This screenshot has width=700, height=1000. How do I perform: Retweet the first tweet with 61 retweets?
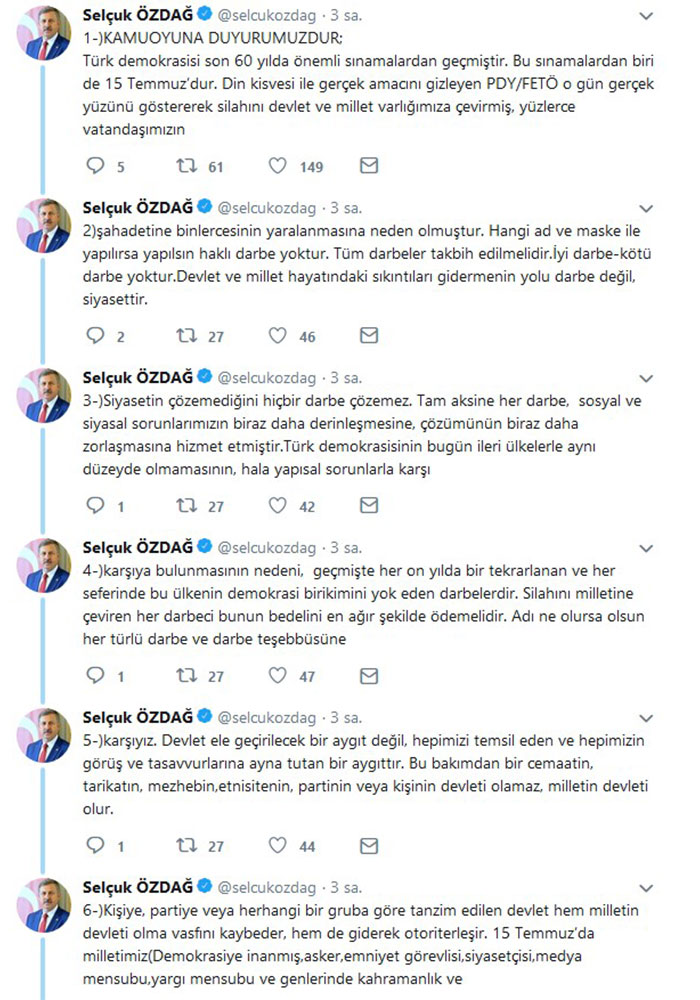point(187,166)
